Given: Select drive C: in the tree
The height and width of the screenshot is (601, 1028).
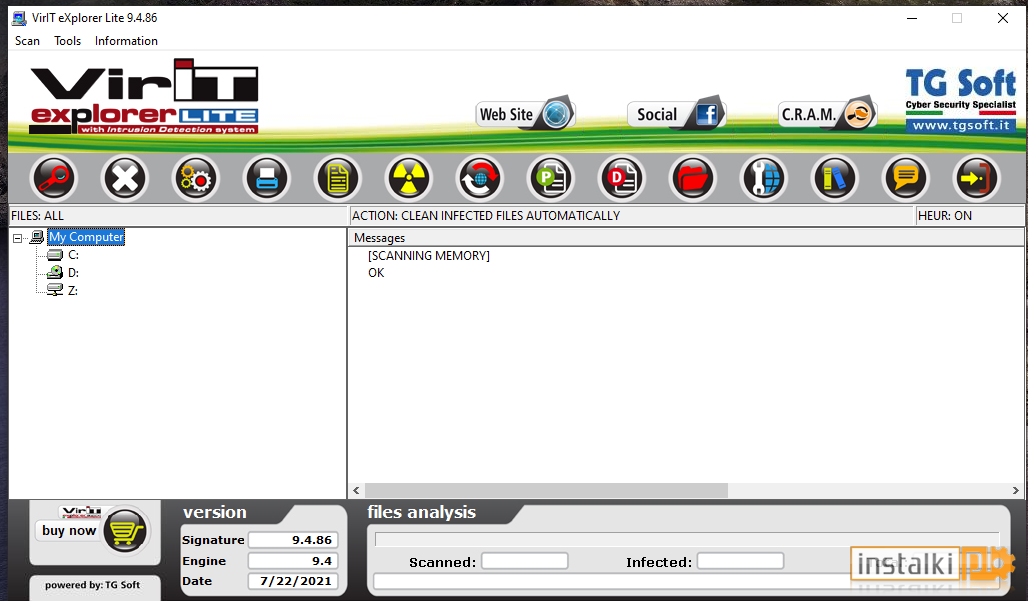Looking at the screenshot, I should (x=73, y=255).
